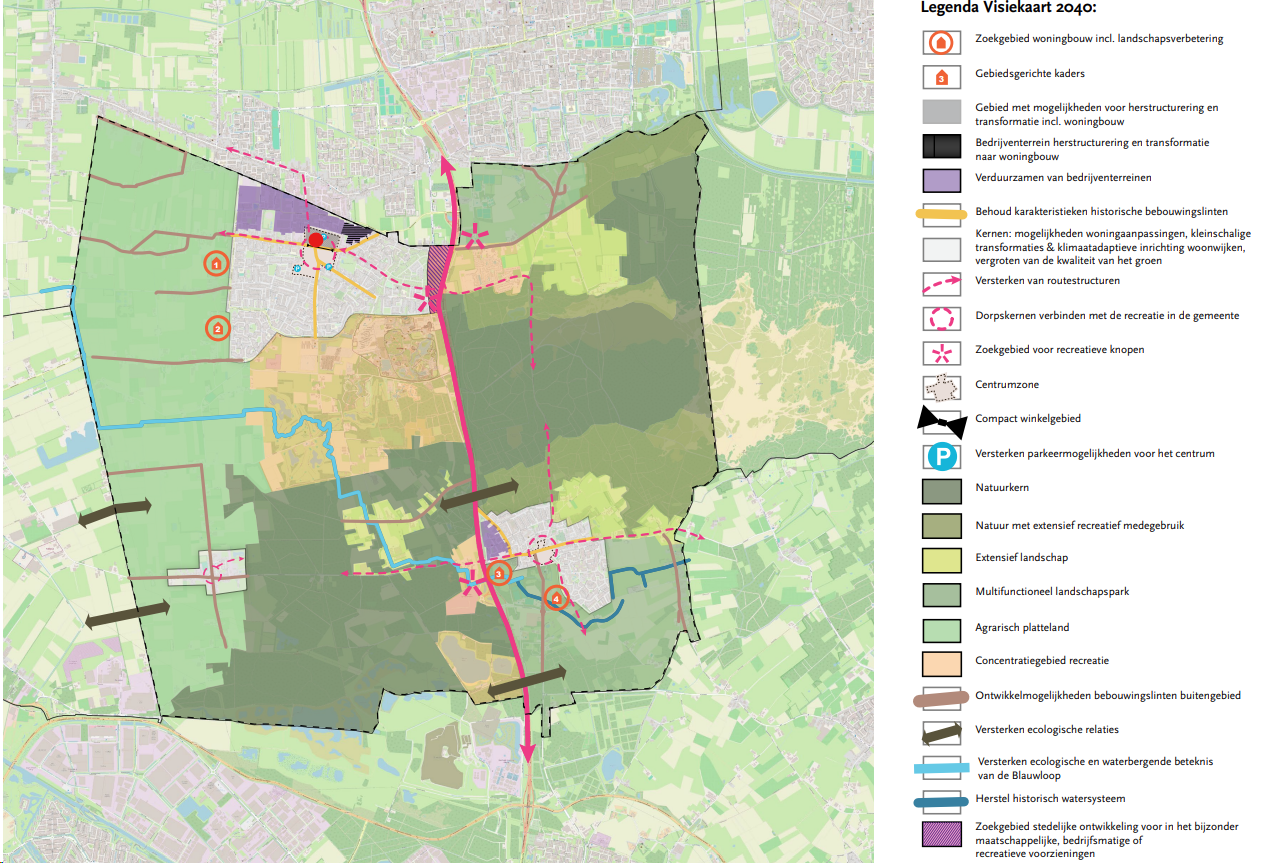The height and width of the screenshot is (863, 1264).
Task: Pick the yellow-green Extensief landschap swatch
Action: point(942,559)
